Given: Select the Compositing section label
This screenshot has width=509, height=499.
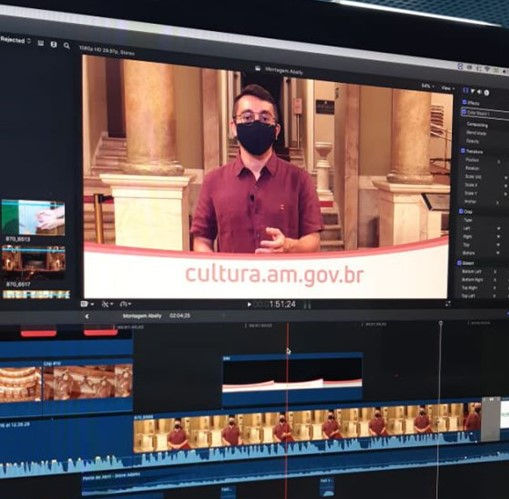Looking at the screenshot, I should tap(477, 125).
